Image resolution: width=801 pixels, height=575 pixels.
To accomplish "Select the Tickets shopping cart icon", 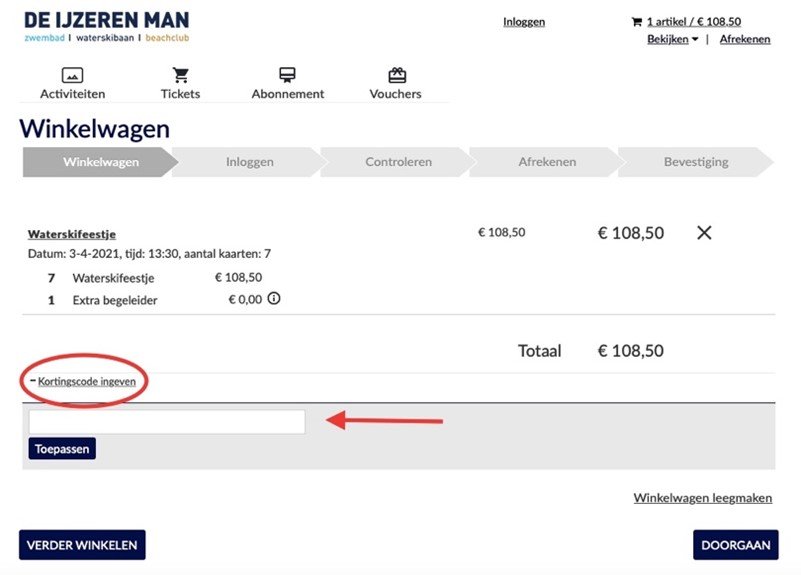I will point(180,75).
